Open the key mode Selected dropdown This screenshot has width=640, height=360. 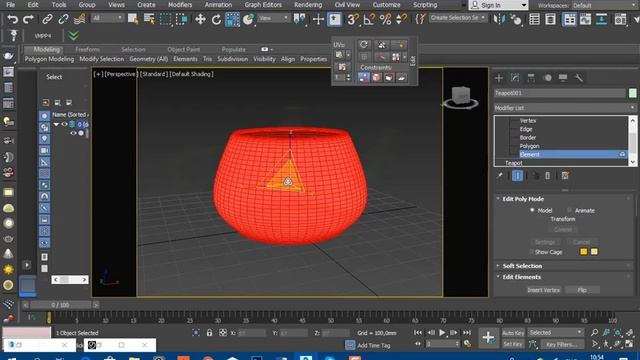[x=556, y=333]
